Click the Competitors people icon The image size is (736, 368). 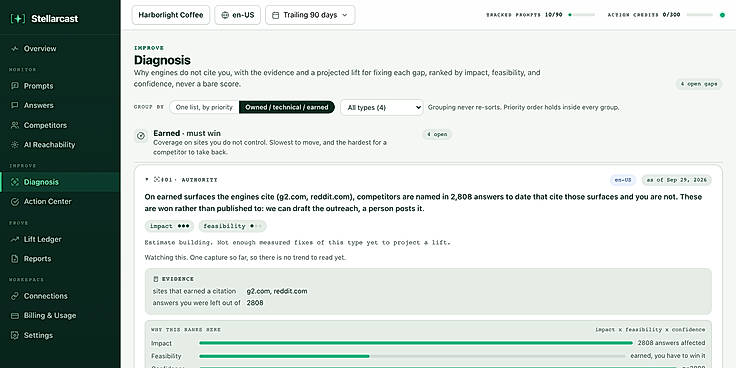(x=15, y=125)
